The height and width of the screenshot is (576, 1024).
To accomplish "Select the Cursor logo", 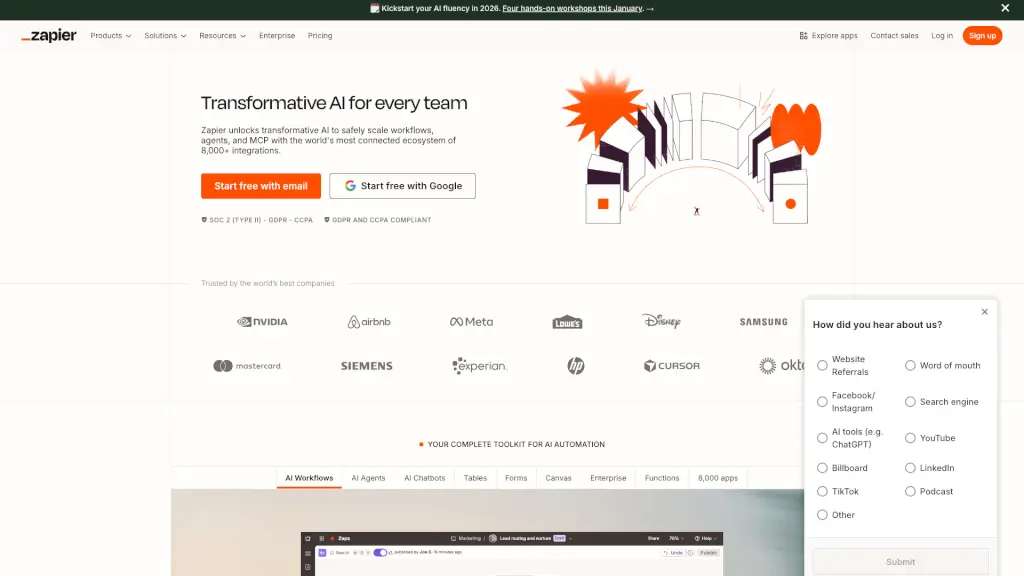I will (x=671, y=365).
